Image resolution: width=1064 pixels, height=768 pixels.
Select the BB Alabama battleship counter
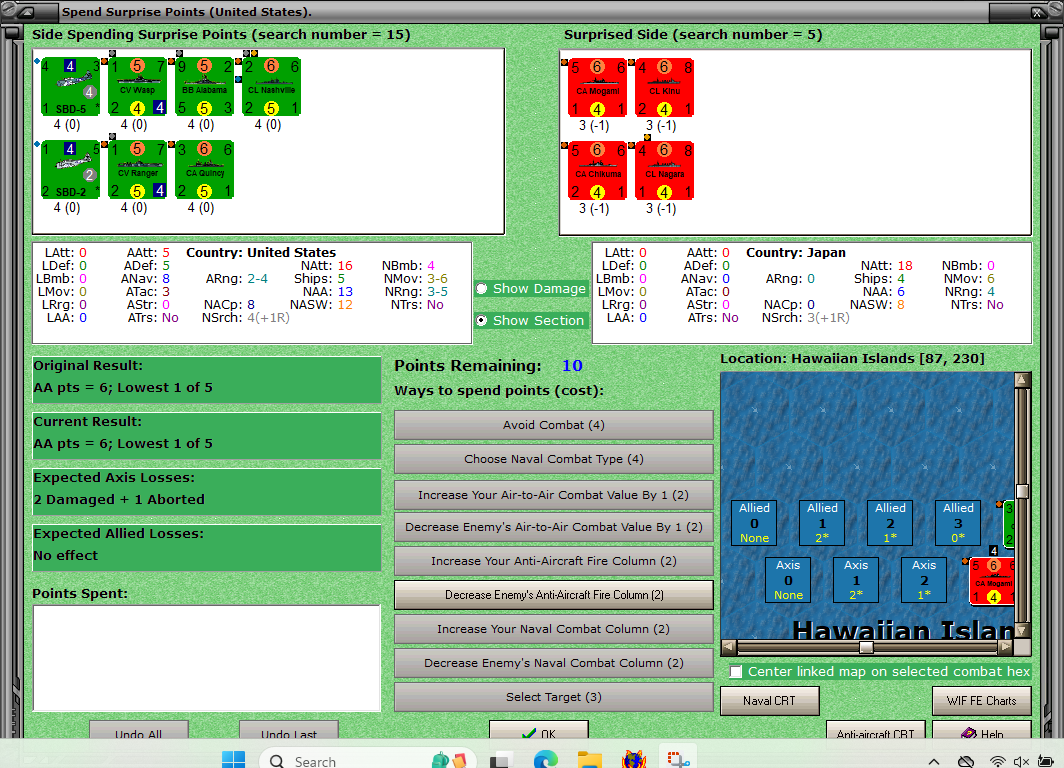[204, 87]
